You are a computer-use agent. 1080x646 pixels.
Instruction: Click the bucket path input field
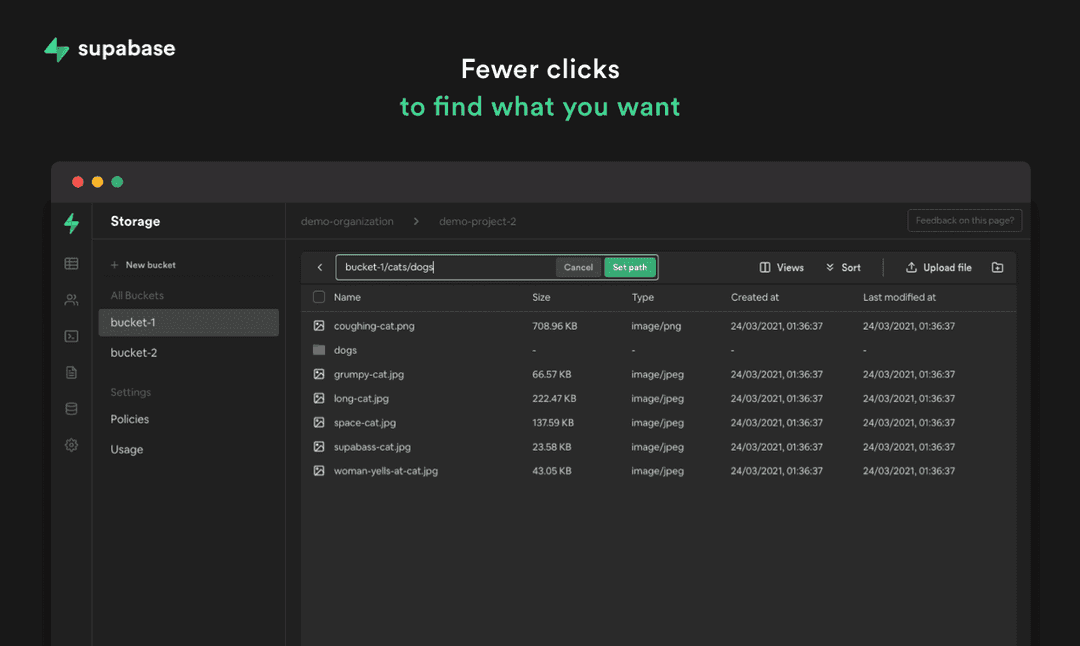coord(445,268)
